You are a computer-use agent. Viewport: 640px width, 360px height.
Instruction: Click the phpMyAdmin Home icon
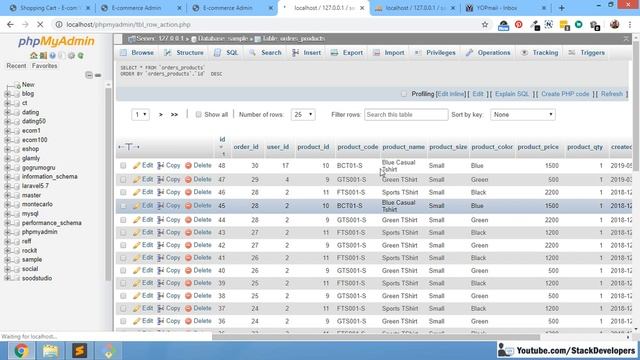coord(33,56)
